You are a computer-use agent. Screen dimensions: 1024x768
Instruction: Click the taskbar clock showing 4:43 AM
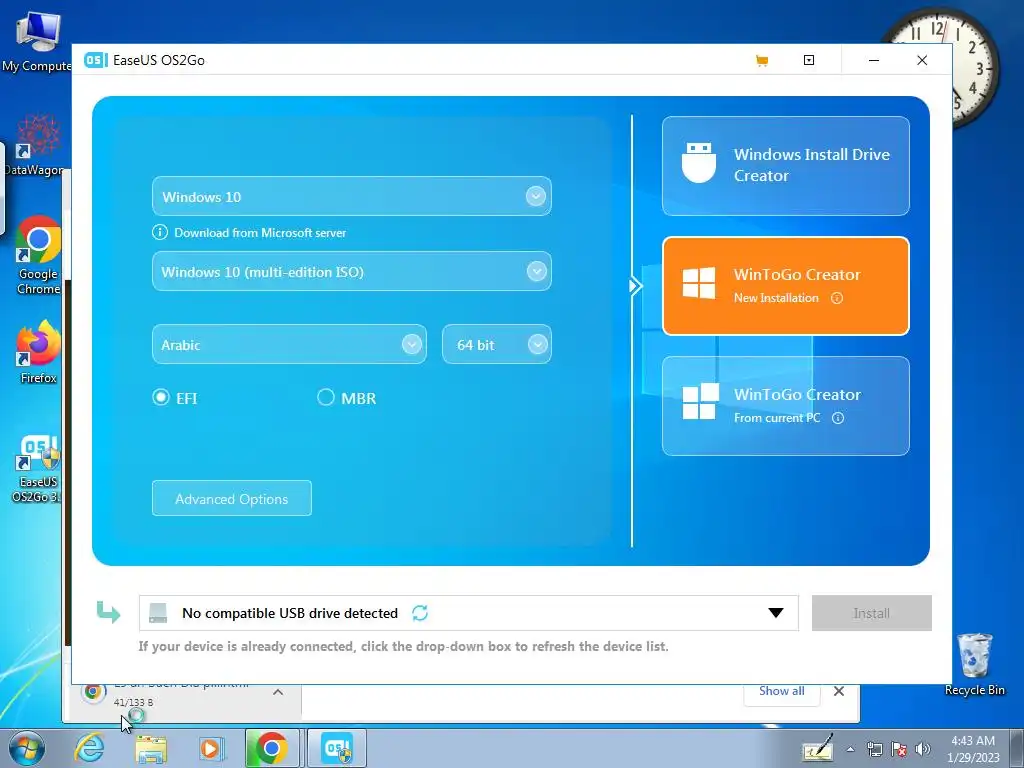click(973, 749)
